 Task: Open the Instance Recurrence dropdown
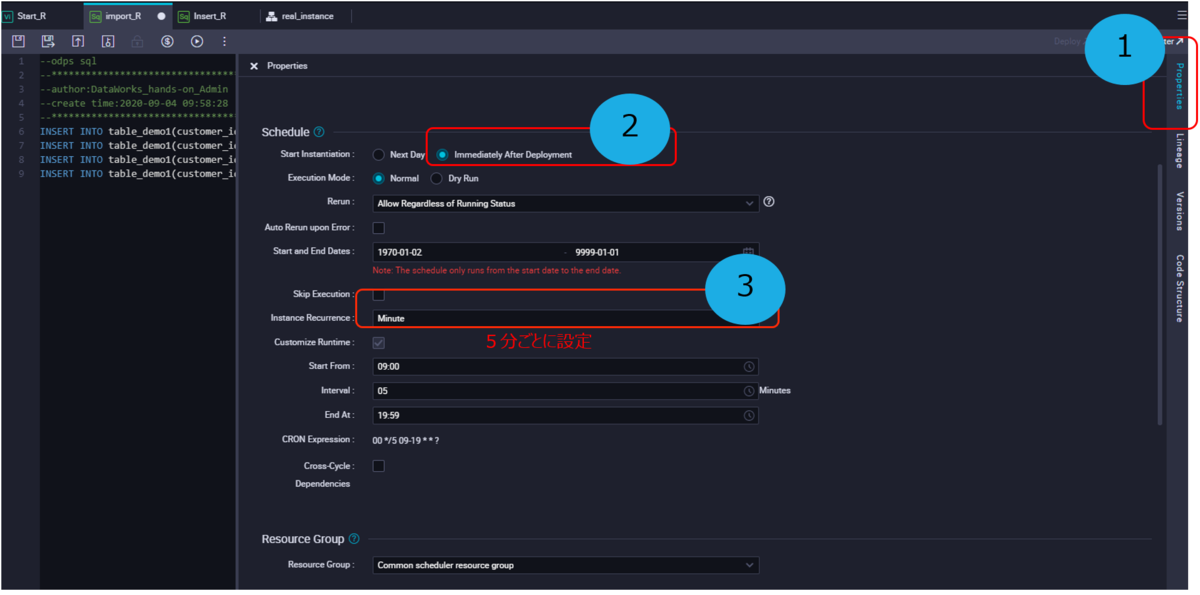pos(565,318)
